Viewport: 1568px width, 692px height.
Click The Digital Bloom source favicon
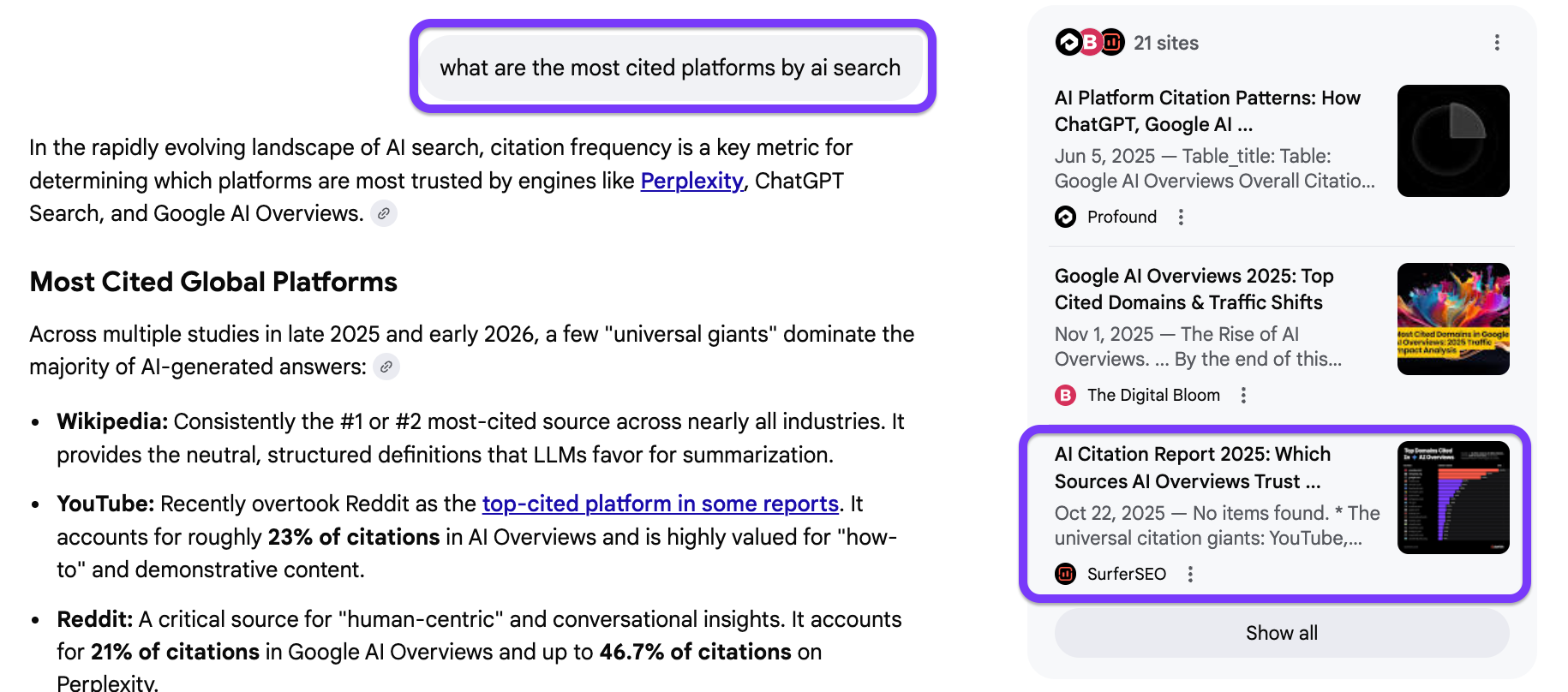[x=1065, y=396]
